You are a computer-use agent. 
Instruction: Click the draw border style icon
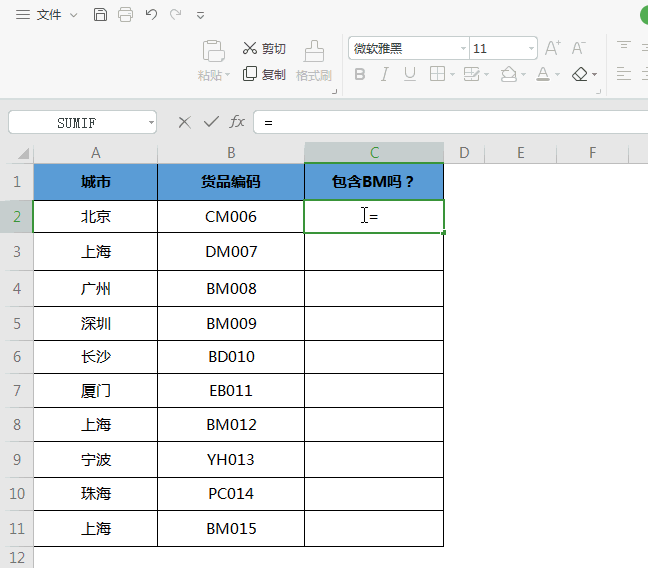click(472, 74)
